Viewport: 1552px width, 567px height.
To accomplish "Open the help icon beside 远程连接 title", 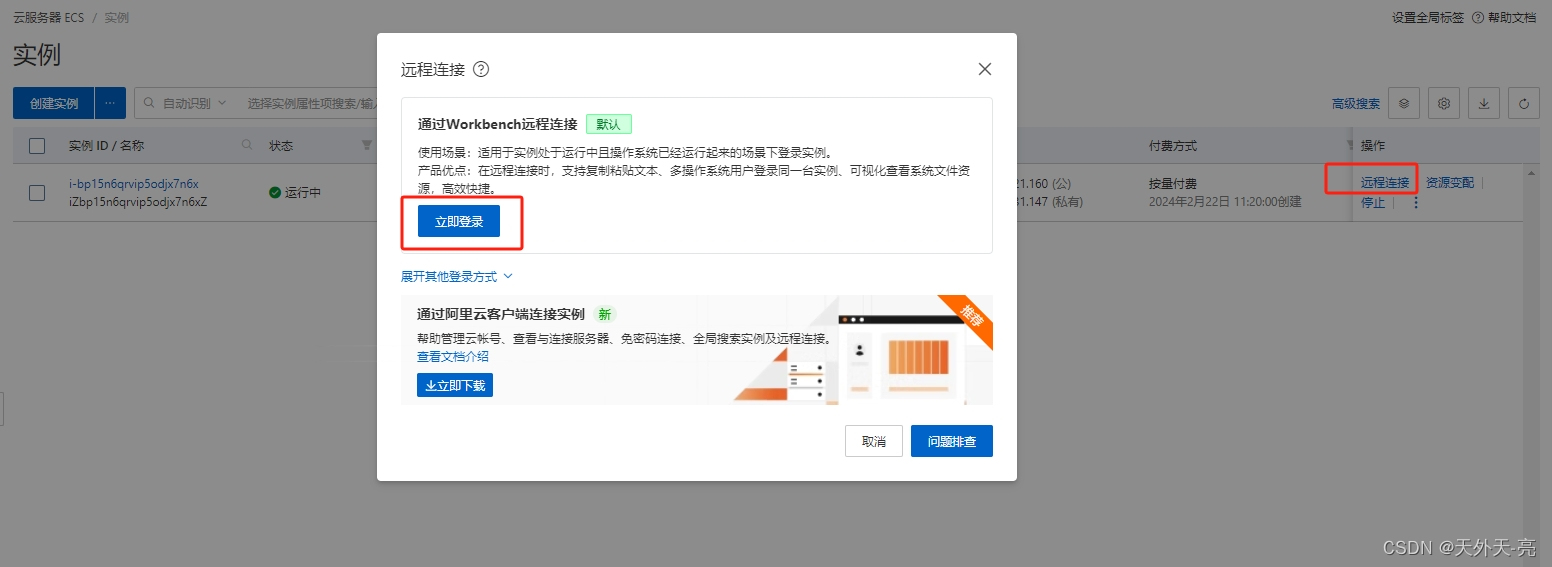I will pyautogui.click(x=481, y=69).
